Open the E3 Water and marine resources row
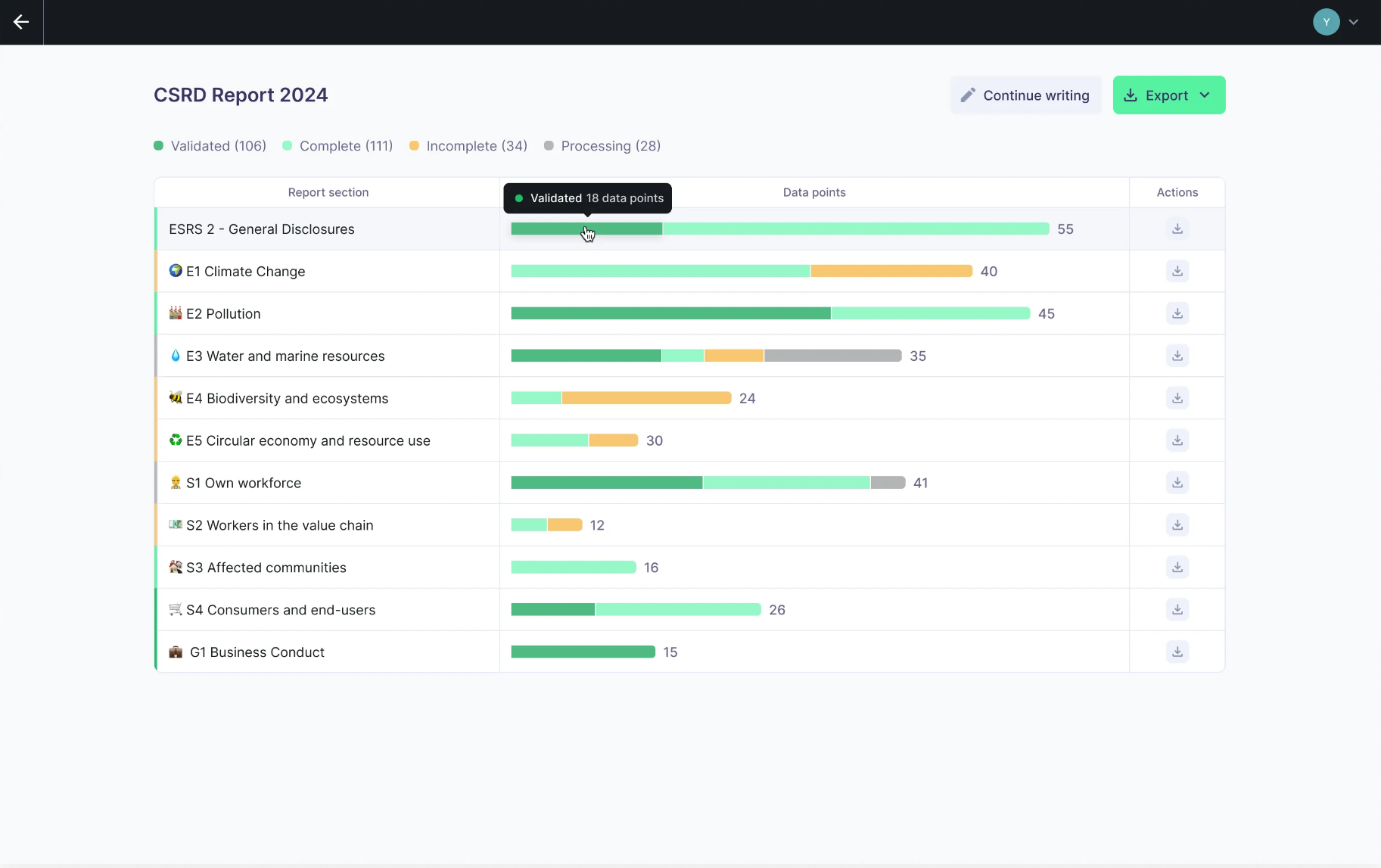The image size is (1381, 868). pos(285,356)
